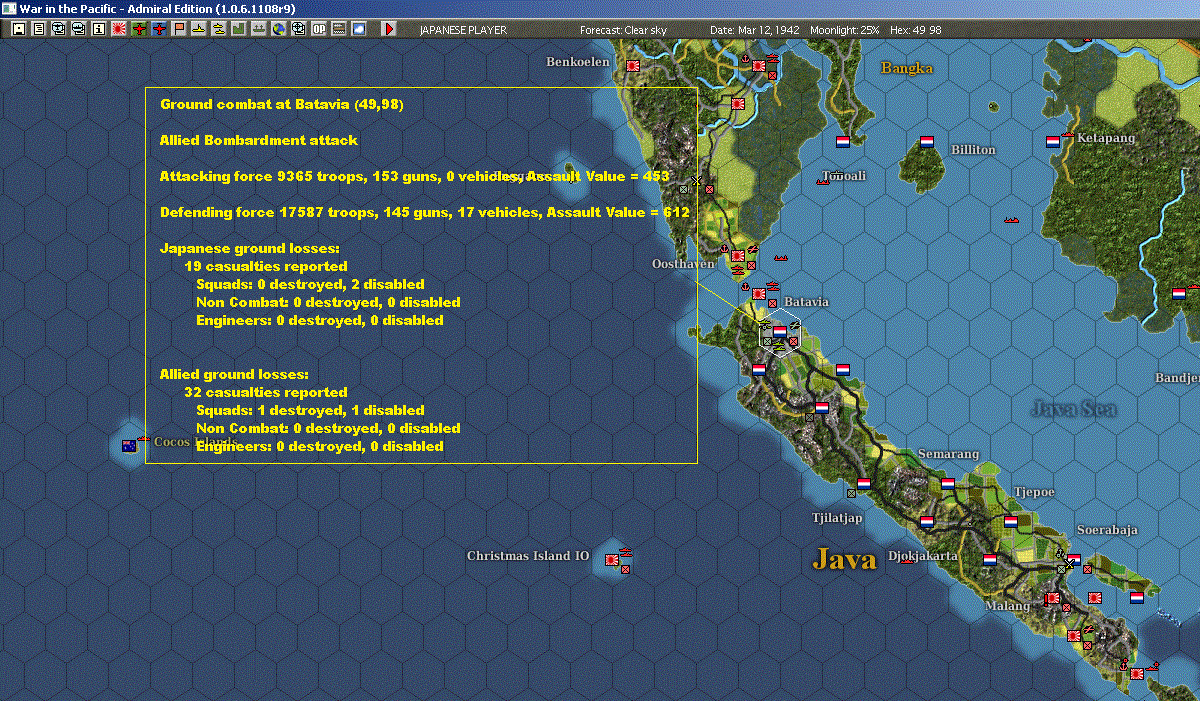
Task: Select the Dutch flag base at Billiton island
Action: coord(926,142)
